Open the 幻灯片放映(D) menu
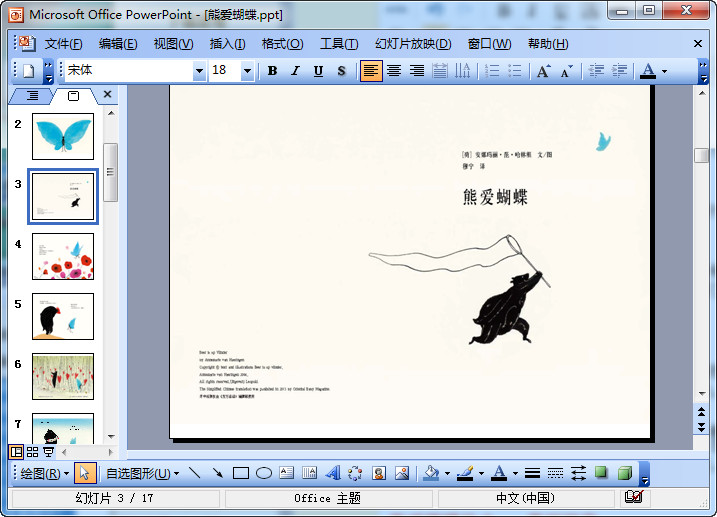Image resolution: width=717 pixels, height=517 pixels. [413, 44]
